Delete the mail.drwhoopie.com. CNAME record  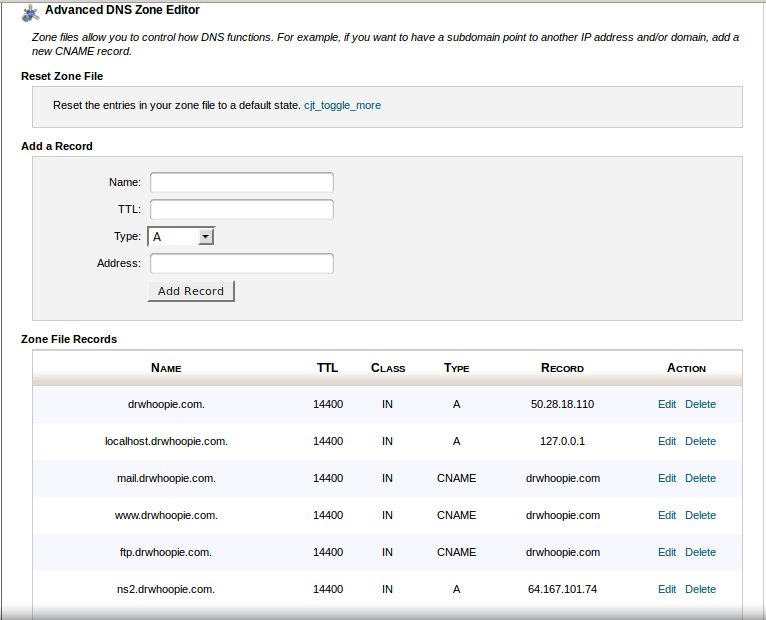point(700,478)
